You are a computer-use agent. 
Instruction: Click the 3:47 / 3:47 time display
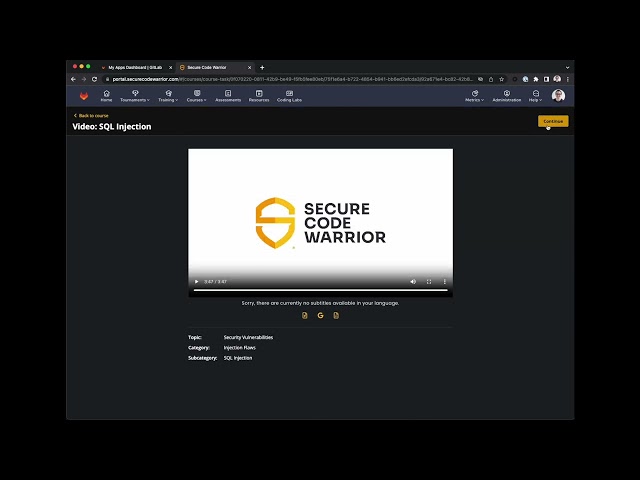tap(216, 282)
